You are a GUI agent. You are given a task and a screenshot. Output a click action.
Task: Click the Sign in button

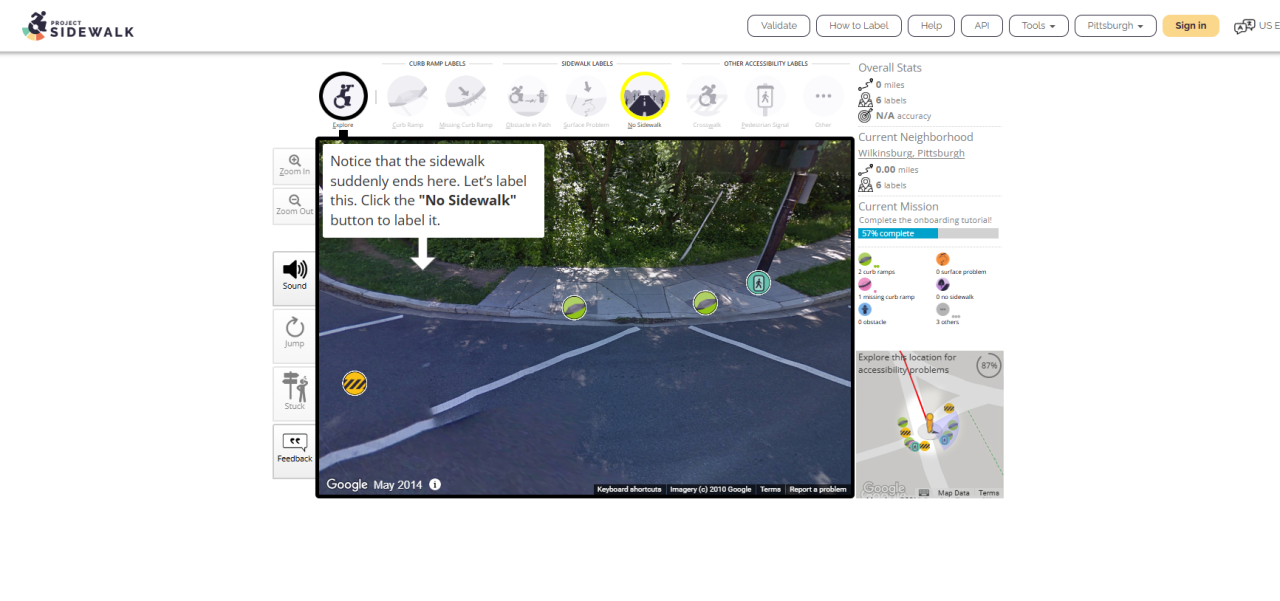1191,26
